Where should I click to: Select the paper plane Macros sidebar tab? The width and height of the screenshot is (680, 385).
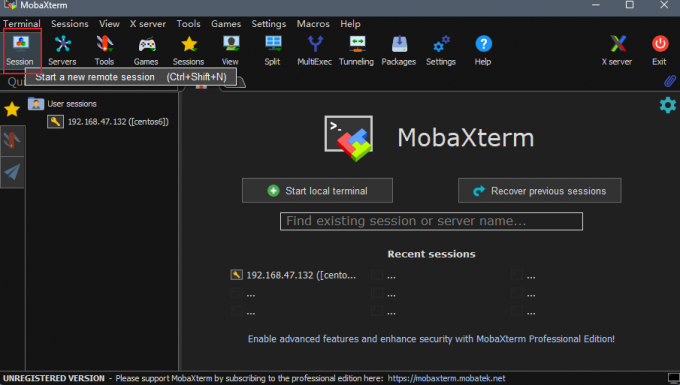tap(12, 172)
